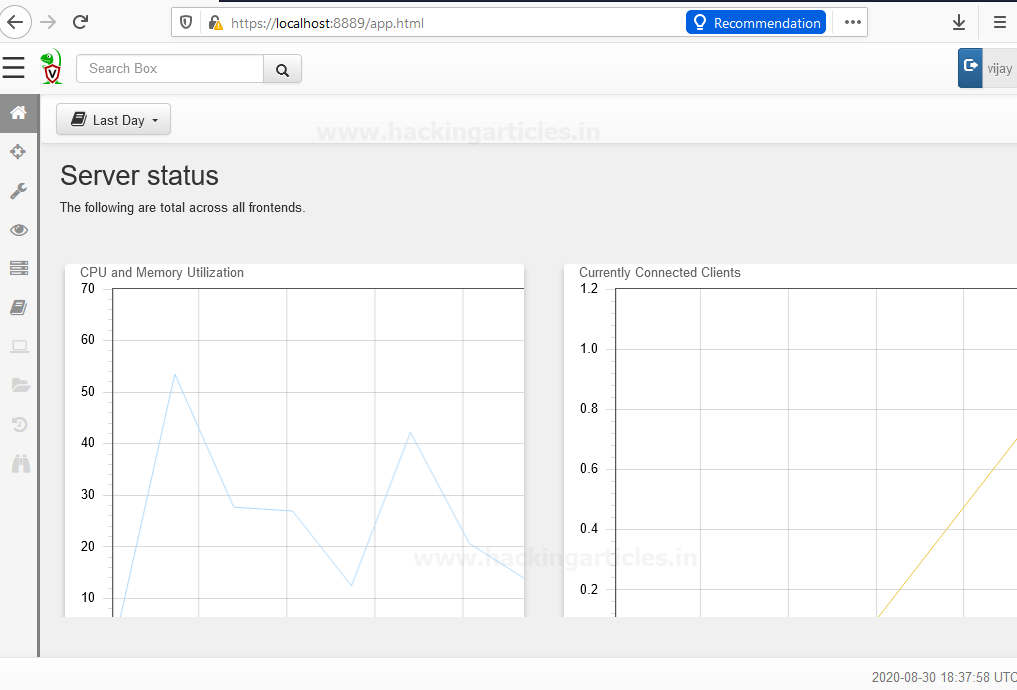Open the folder virtual filesystem icon
Viewport: 1017px width, 690px height.
click(21, 385)
